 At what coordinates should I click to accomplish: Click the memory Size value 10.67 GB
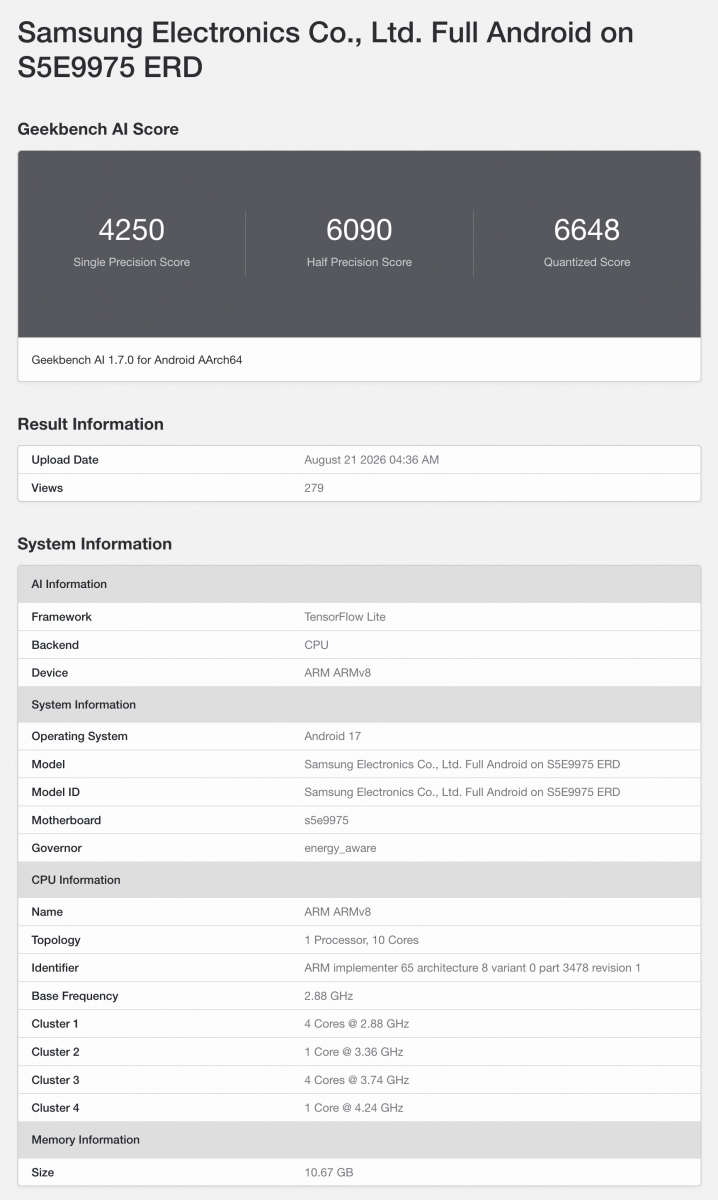(x=328, y=1172)
